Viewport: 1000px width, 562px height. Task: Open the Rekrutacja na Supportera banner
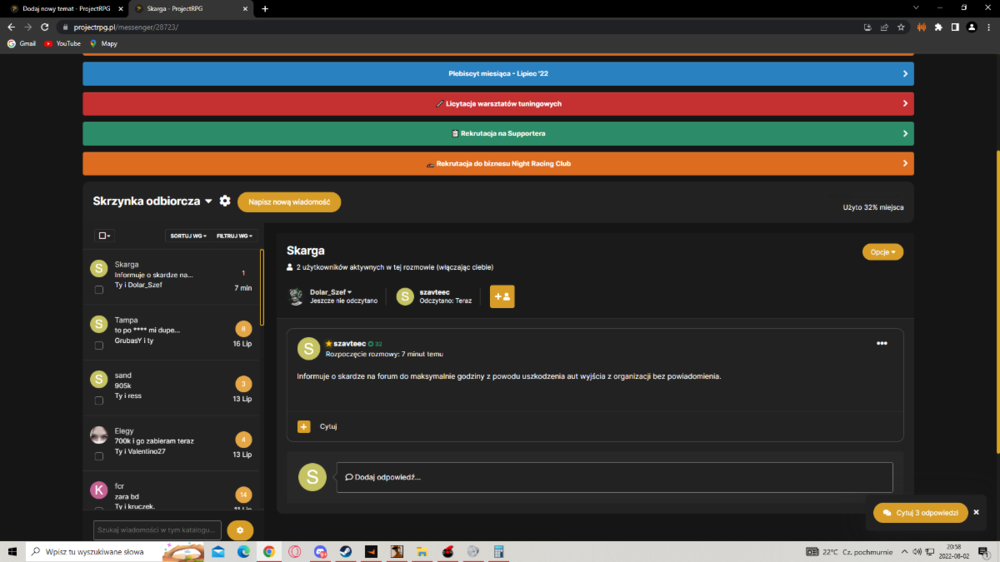pos(498,134)
